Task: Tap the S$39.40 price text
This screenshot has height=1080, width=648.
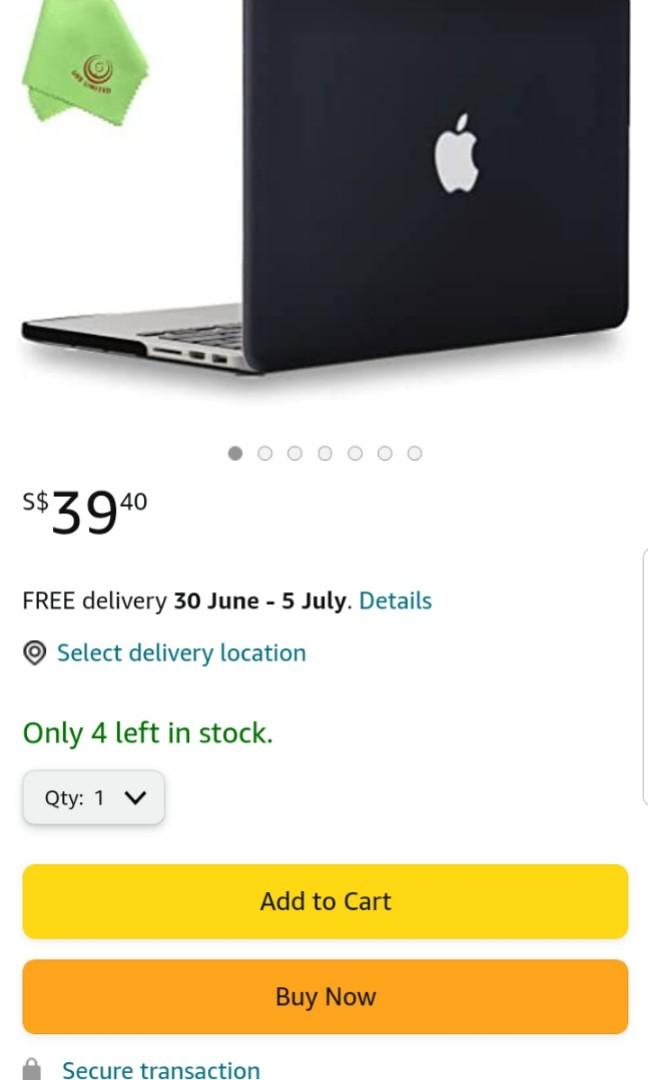Action: point(85,512)
